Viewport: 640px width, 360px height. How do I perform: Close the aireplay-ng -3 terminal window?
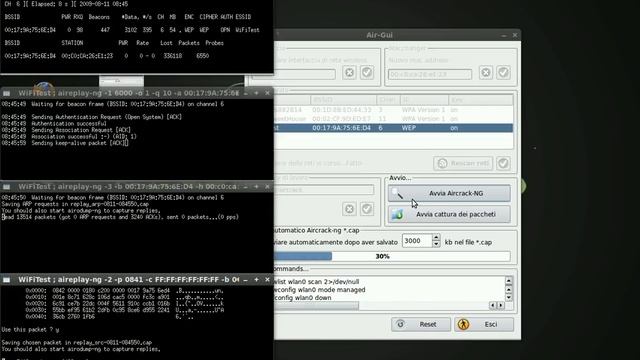click(x=267, y=187)
